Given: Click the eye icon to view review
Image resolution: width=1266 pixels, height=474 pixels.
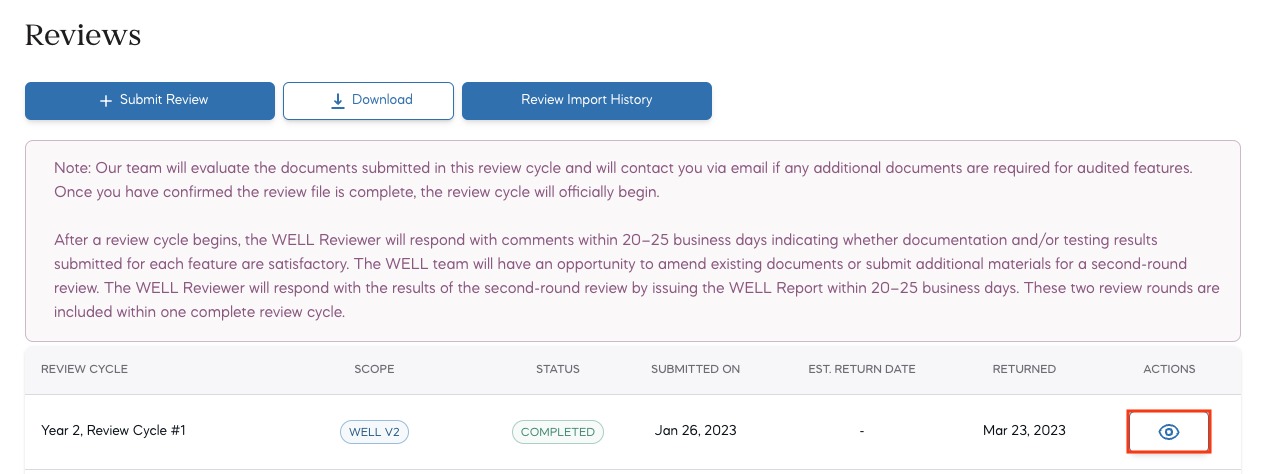Looking at the screenshot, I should coord(1169,432).
